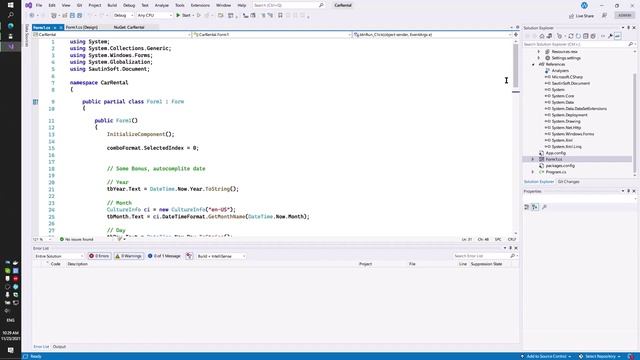Switch to the Output tab
Viewport: 640px width, 360px height.
pos(59,347)
